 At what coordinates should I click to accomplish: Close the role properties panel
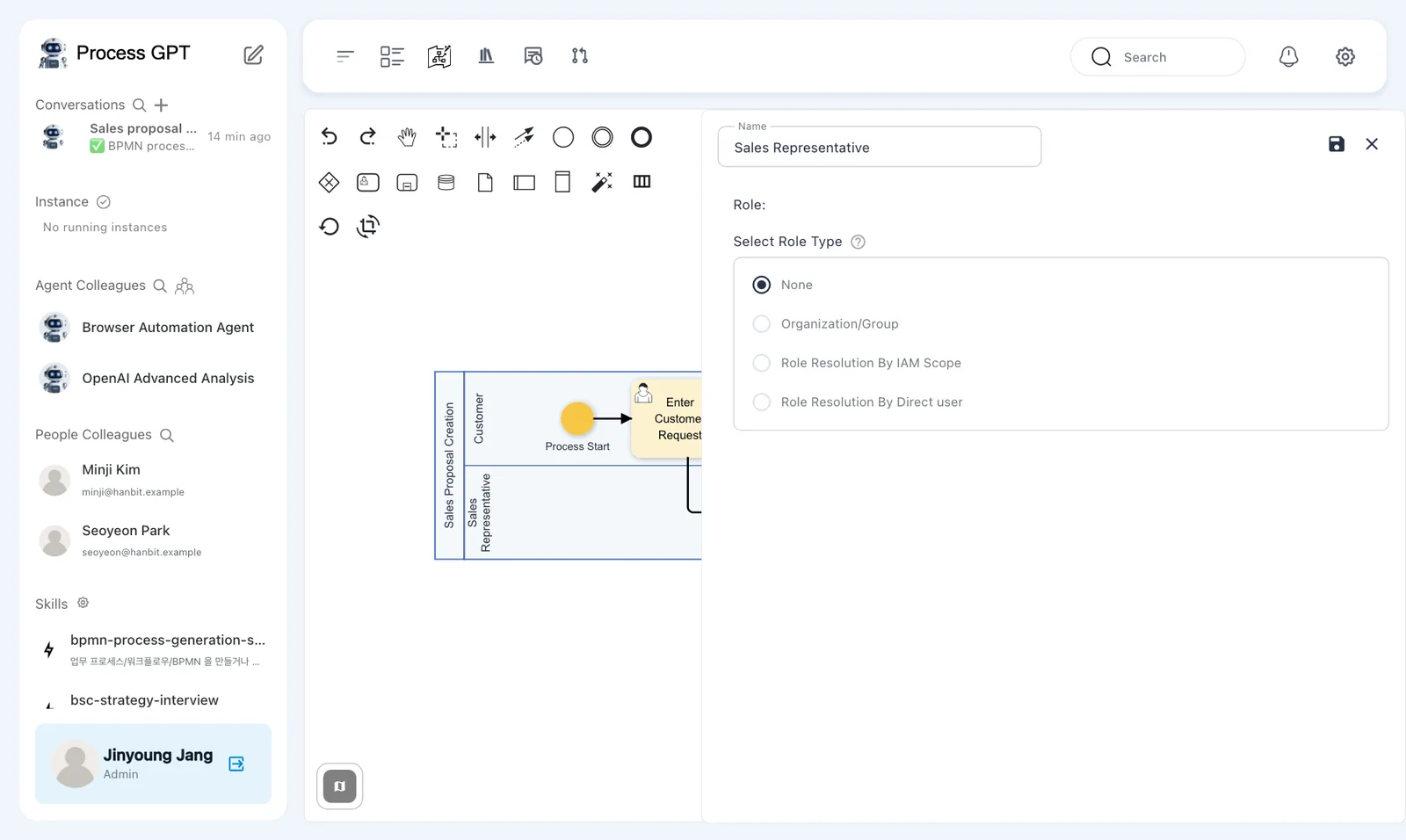1372,144
